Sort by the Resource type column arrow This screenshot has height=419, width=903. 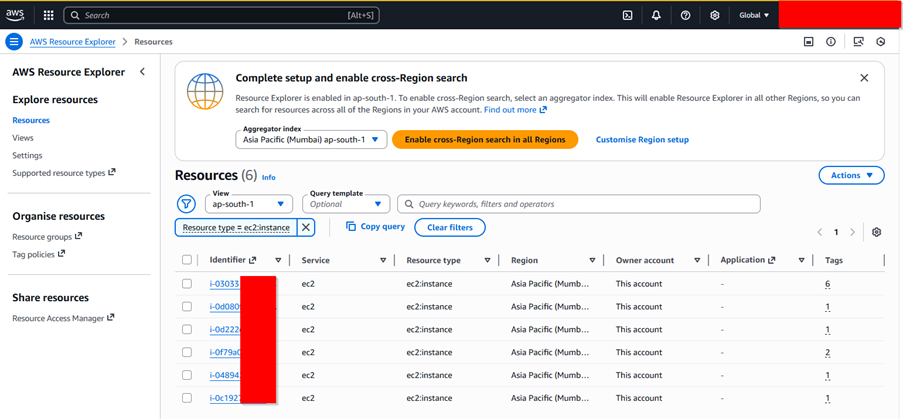point(487,260)
